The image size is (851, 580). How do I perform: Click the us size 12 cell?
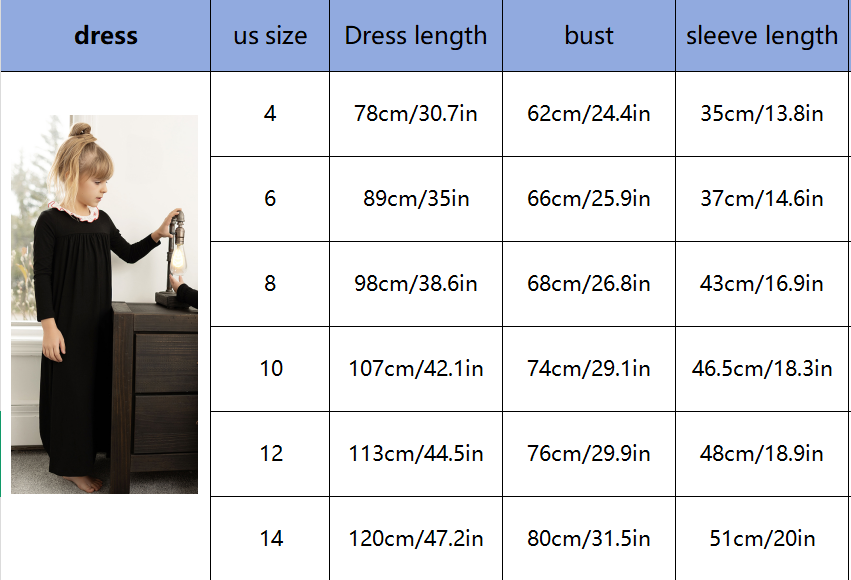coord(271,454)
